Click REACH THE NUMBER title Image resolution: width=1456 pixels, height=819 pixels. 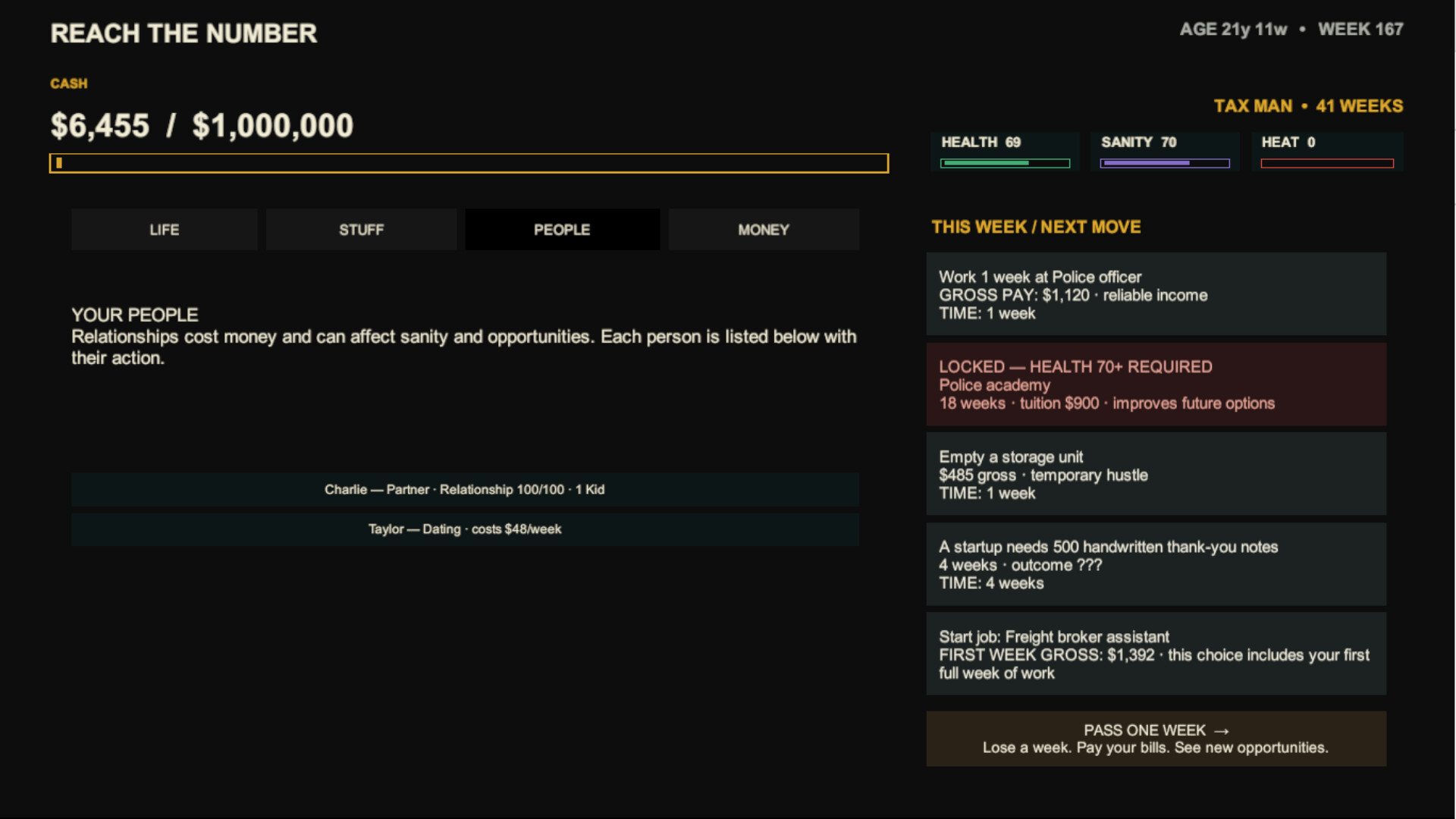coord(184,33)
